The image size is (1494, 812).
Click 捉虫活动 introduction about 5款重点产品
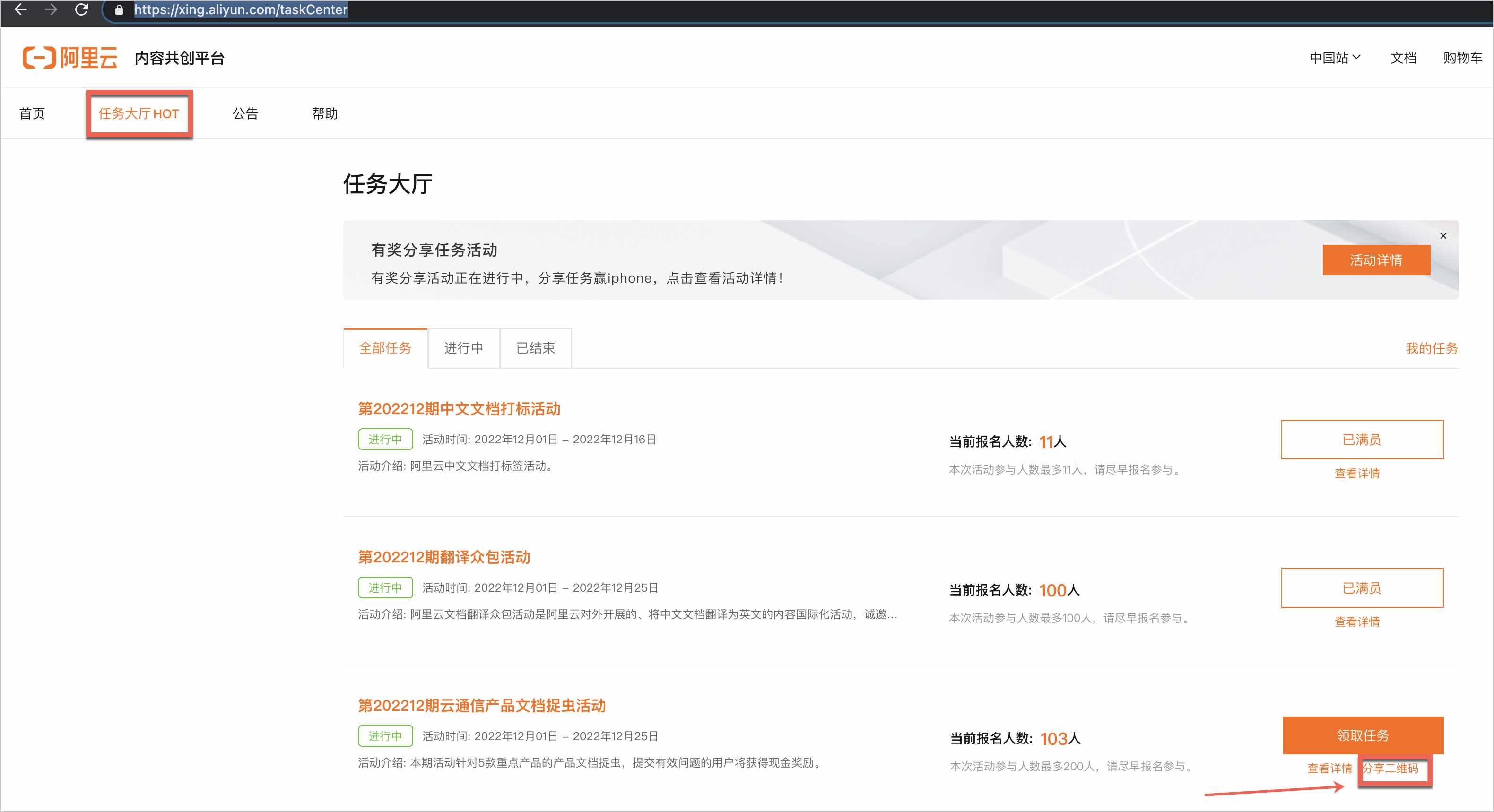[x=590, y=763]
